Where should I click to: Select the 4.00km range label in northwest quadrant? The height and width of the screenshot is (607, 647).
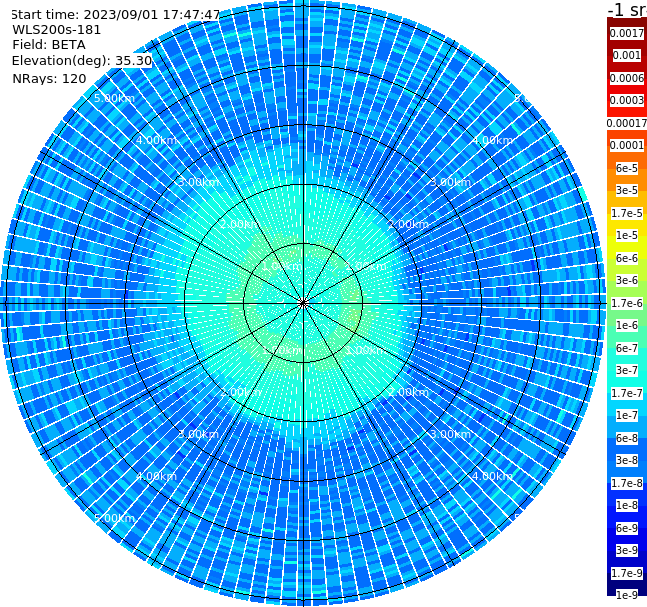tap(156, 140)
